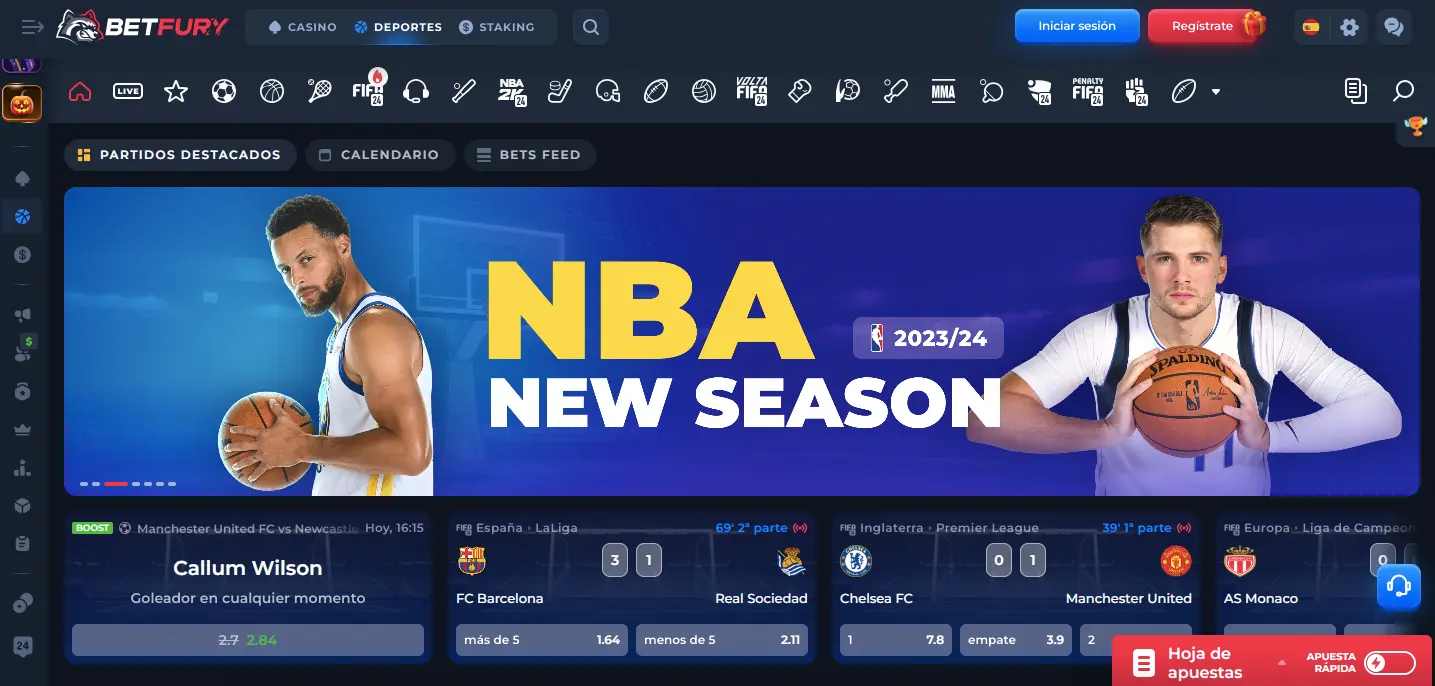
Task: Select the cricket bat sport icon
Action: click(x=895, y=92)
